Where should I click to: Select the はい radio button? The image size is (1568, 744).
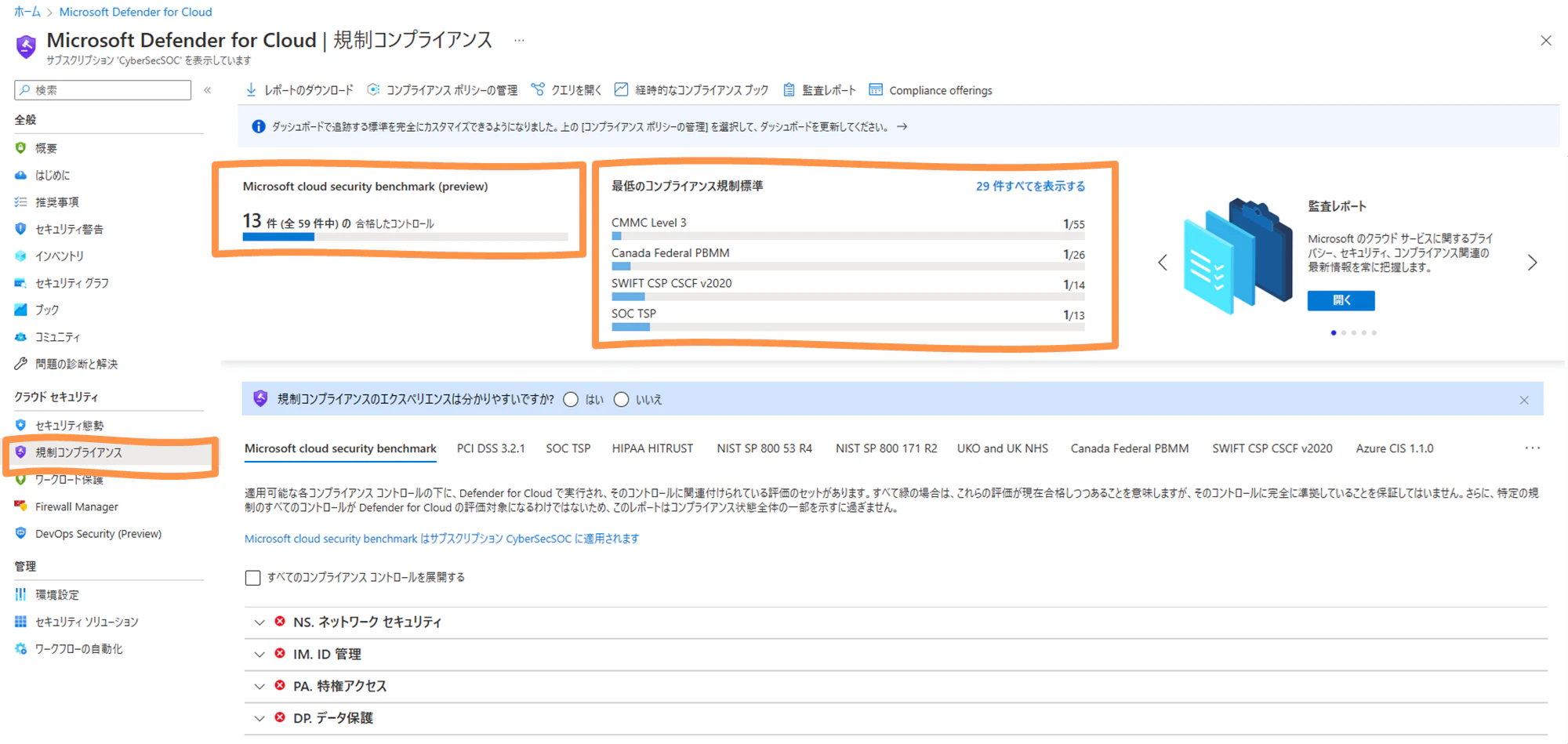coord(571,400)
